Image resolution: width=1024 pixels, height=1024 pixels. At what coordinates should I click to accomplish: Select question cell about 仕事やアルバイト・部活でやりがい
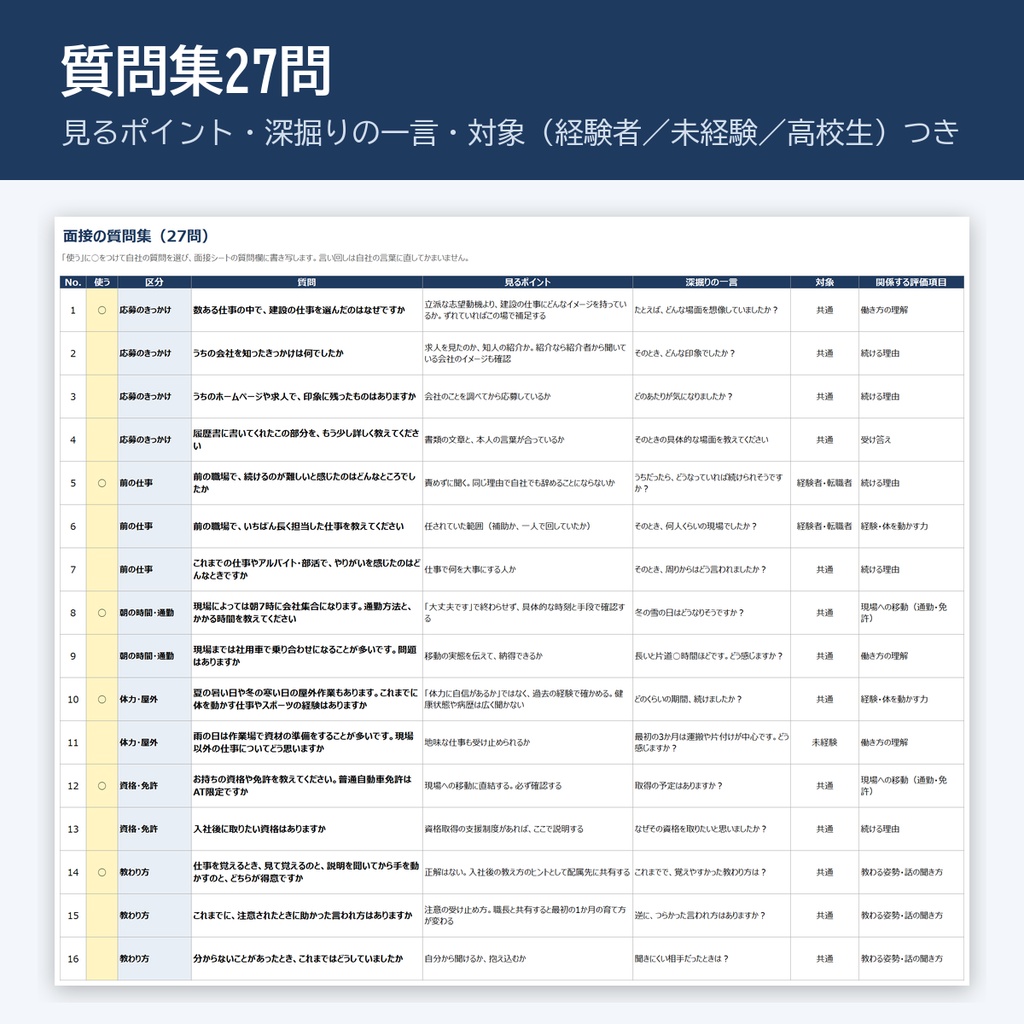307,569
